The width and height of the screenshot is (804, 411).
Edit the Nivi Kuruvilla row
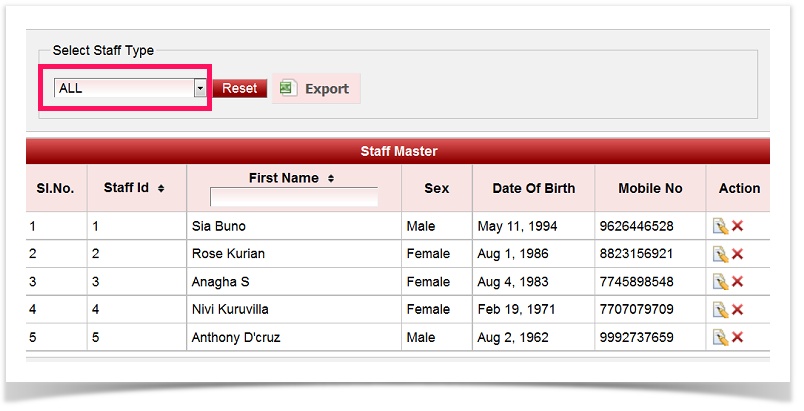click(x=719, y=310)
